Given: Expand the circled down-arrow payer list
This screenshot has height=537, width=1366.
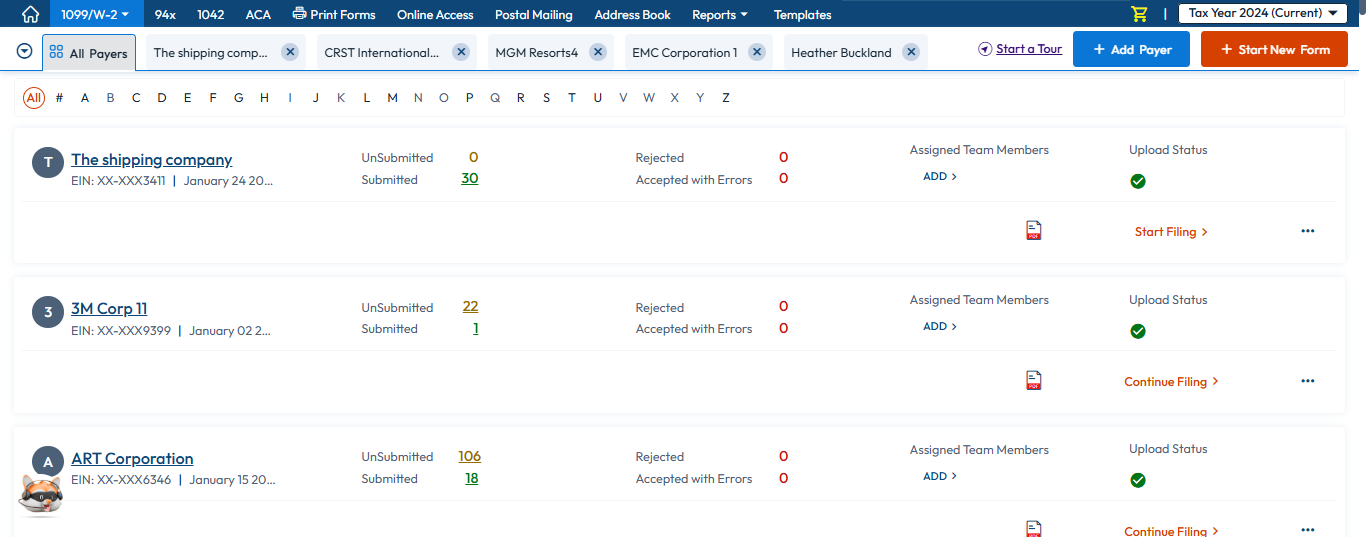Looking at the screenshot, I should pyautogui.click(x=25, y=51).
